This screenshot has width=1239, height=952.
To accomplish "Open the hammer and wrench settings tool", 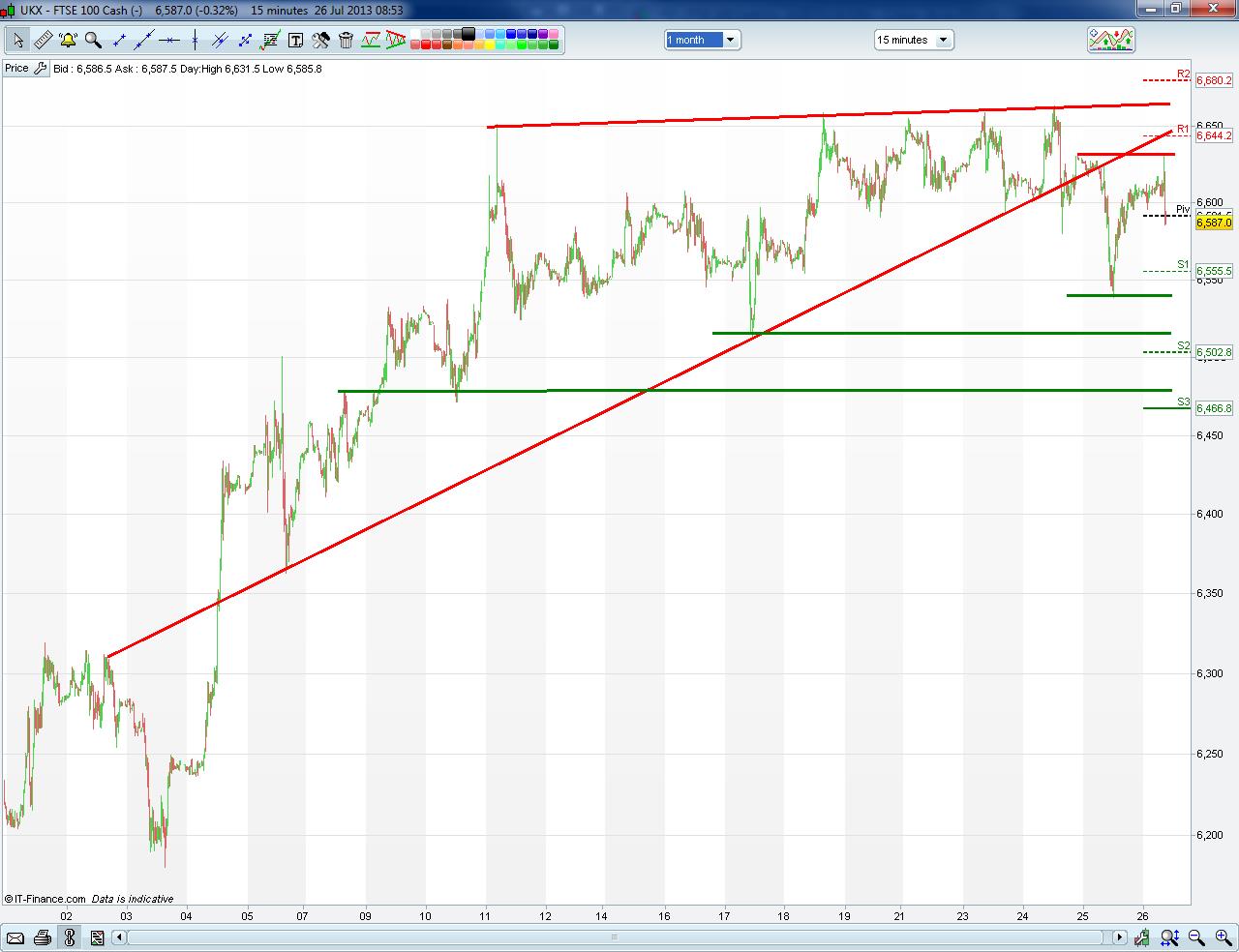I will (x=320, y=40).
